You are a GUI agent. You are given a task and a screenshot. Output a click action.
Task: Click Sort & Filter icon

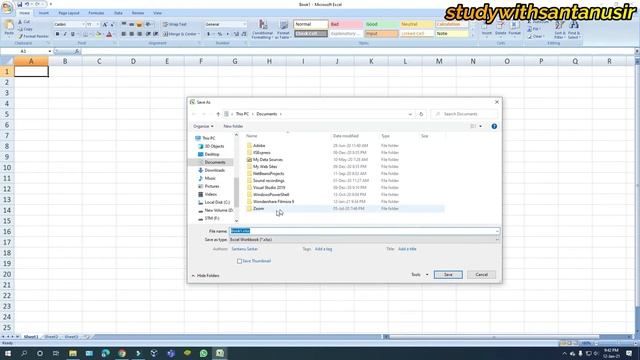(x=560, y=29)
